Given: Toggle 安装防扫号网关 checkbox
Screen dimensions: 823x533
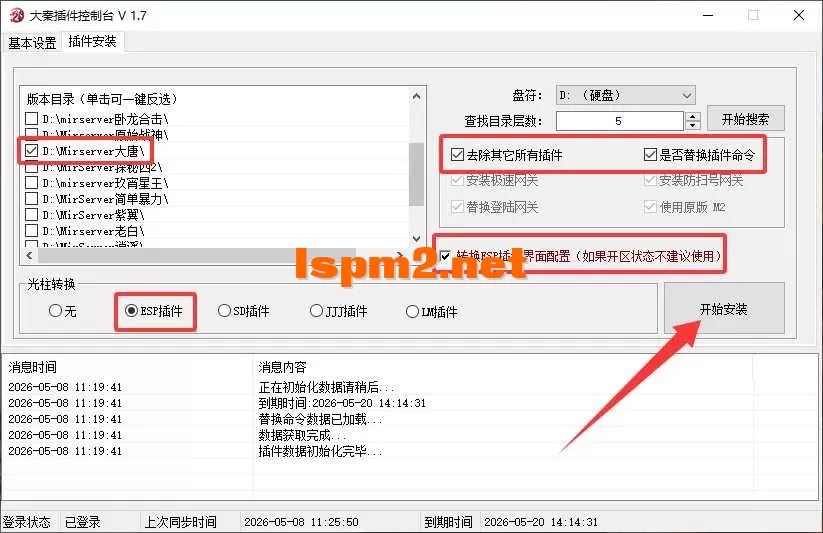Looking at the screenshot, I should pyautogui.click(x=650, y=180).
